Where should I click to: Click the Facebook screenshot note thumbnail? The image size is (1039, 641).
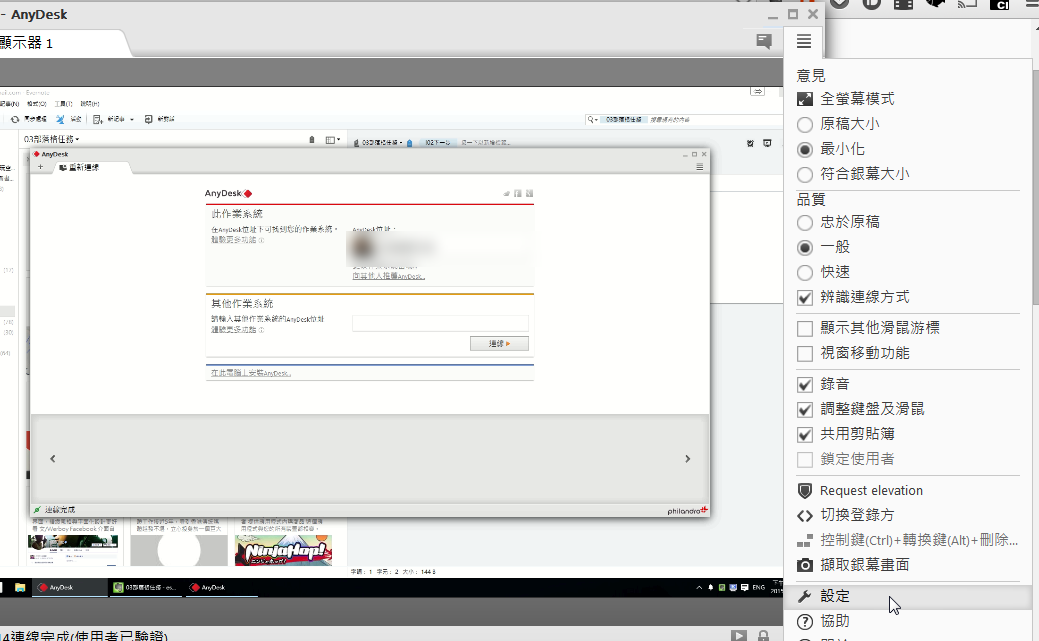[x=73, y=550]
